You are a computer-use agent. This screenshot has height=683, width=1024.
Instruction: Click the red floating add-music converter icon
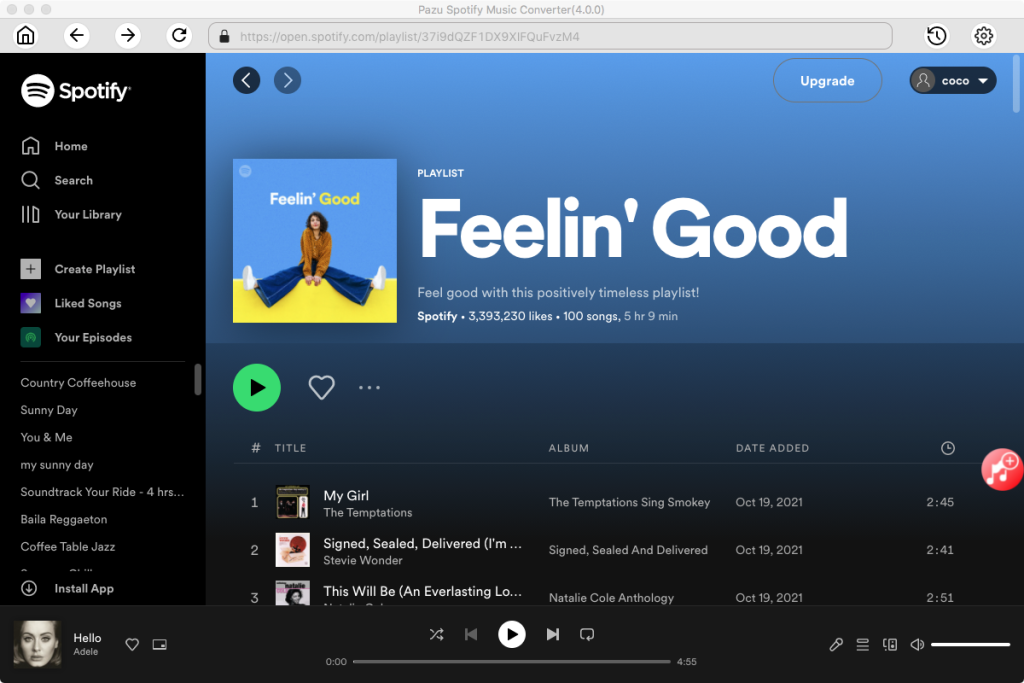pos(1000,468)
